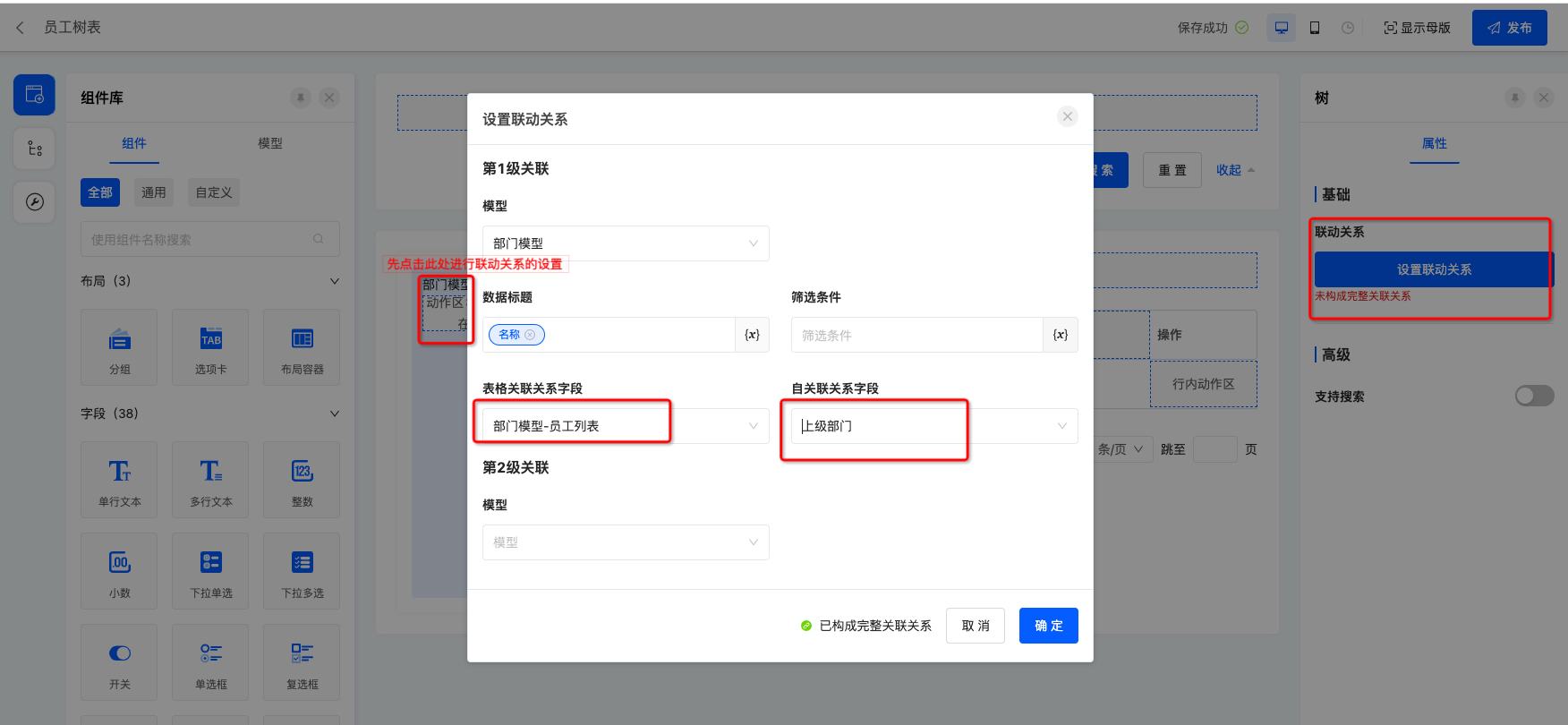Image resolution: width=1568 pixels, height=725 pixels.
Task: Click the 显示母版 option
Action: [x=1417, y=28]
